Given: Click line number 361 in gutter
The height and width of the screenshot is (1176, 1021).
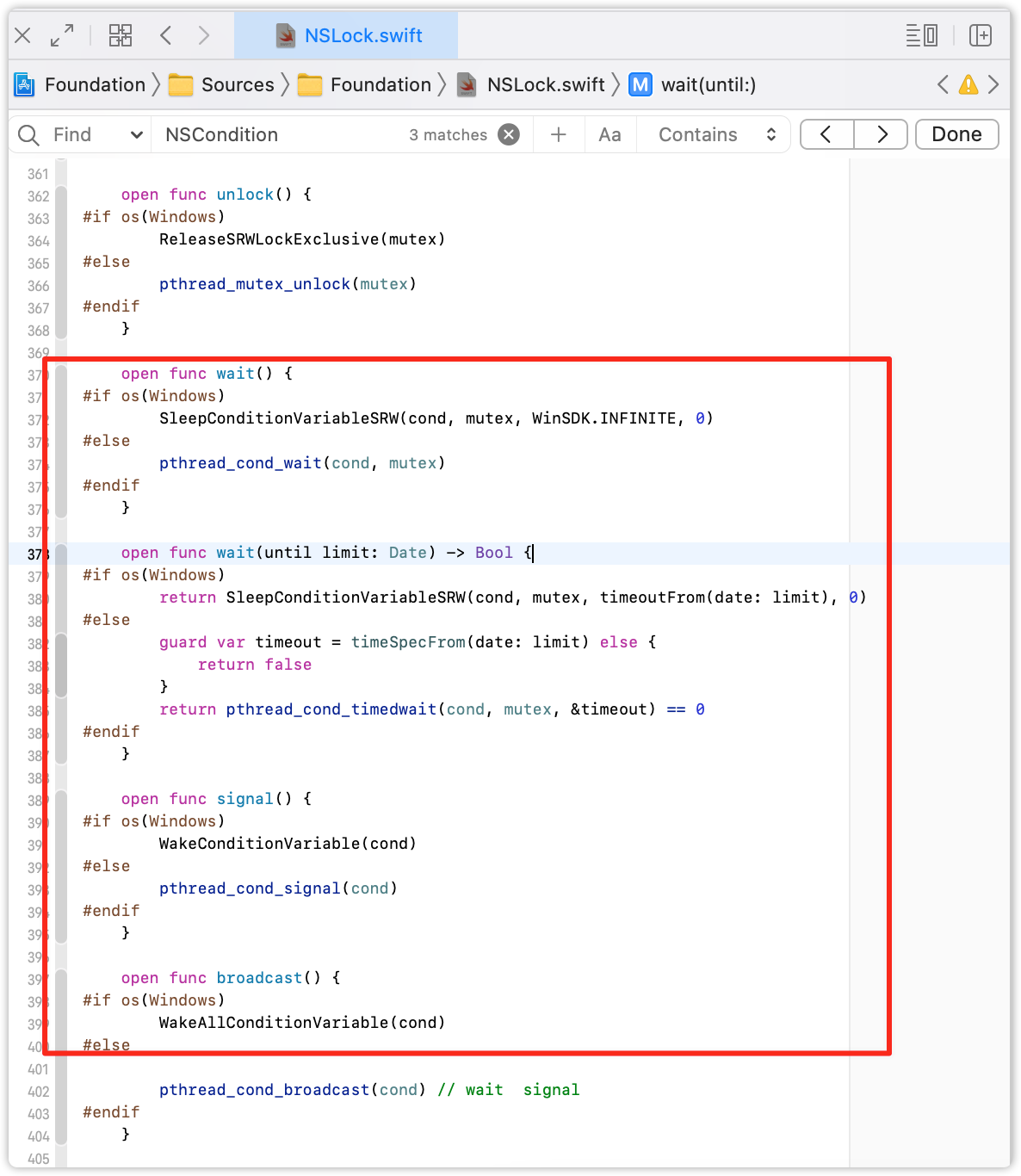Looking at the screenshot, I should pyautogui.click(x=38, y=174).
